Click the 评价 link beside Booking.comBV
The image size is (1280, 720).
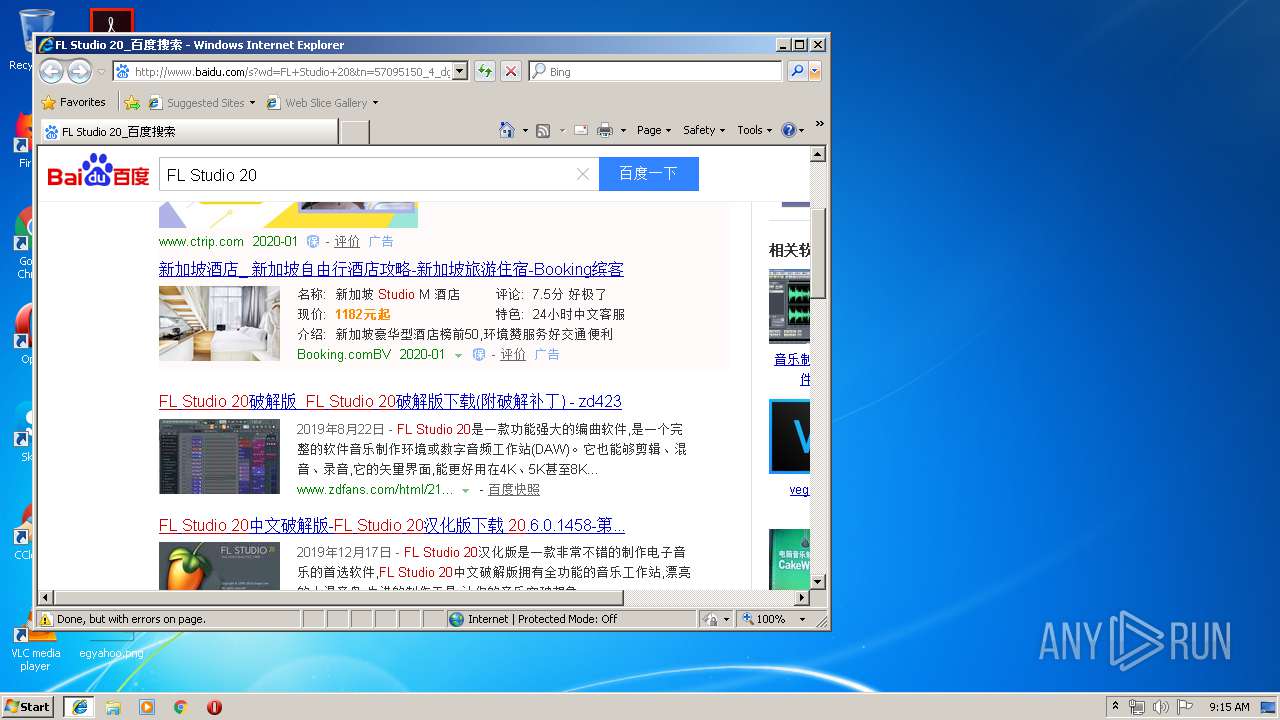(x=513, y=354)
